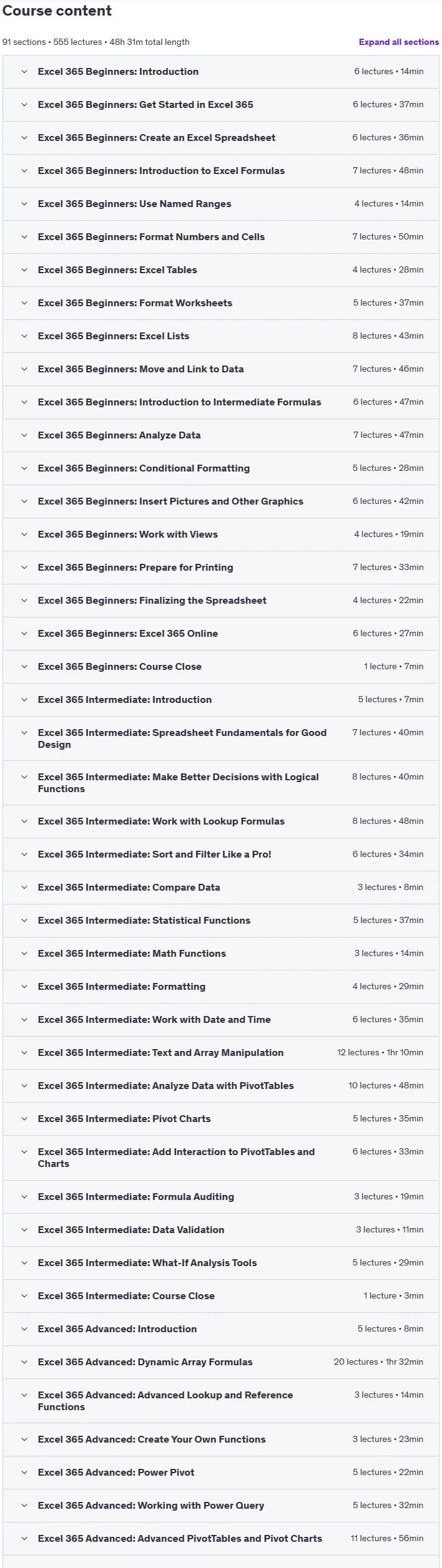Image resolution: width=442 pixels, height=1568 pixels.
Task: Open the Create an Excel Spreadsheet section
Action: click(x=221, y=138)
